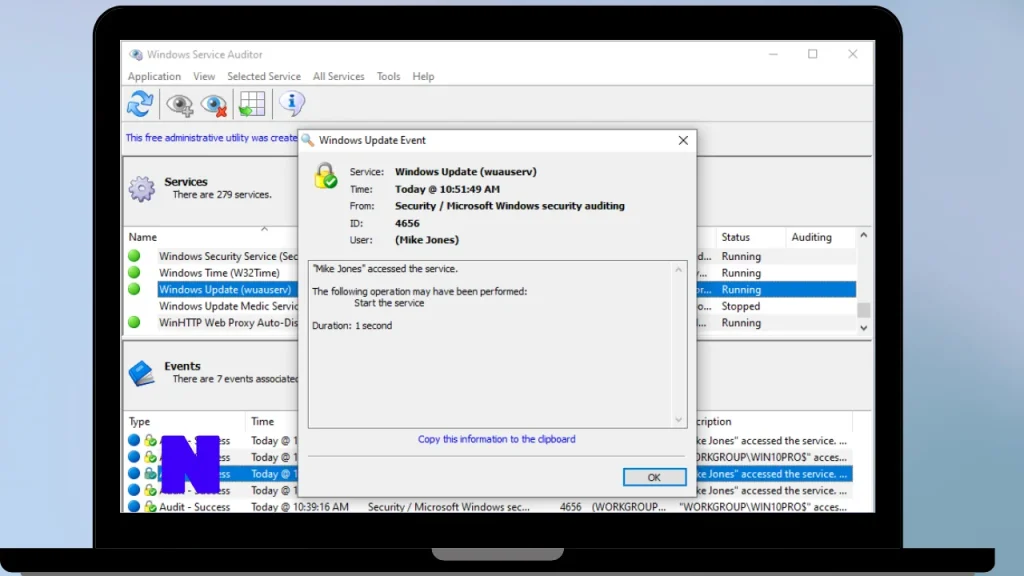
Task: Click the refresh services toolbar icon
Action: [x=140, y=104]
